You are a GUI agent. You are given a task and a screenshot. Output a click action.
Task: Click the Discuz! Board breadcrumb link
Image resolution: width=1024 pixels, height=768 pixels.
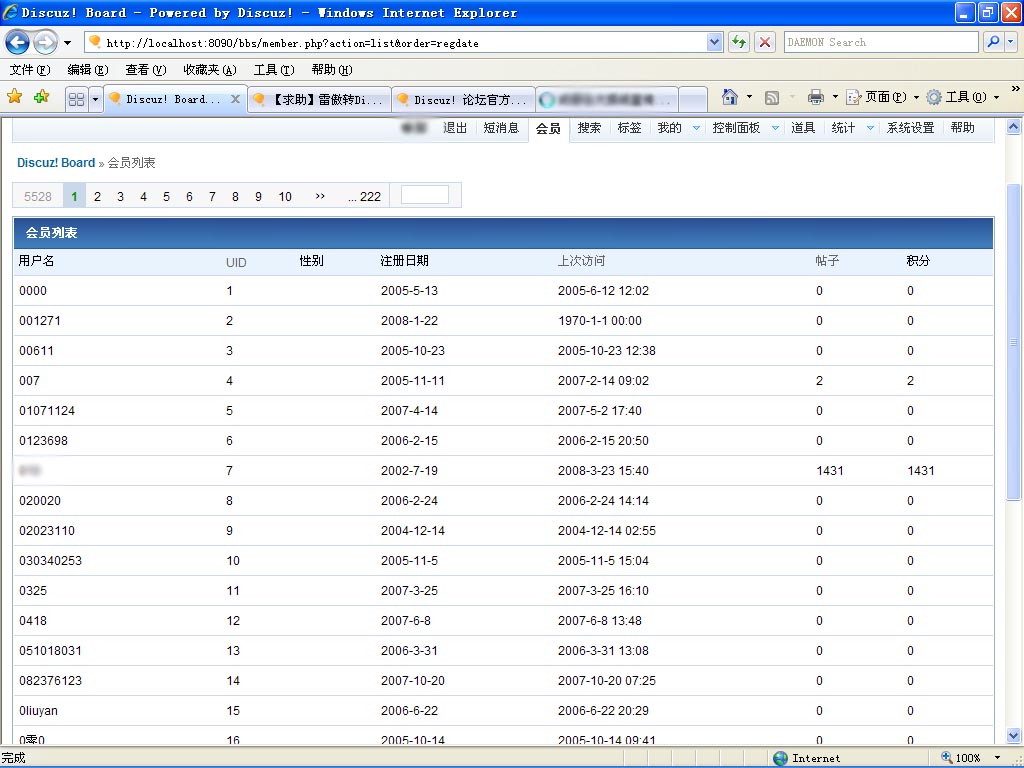click(x=56, y=163)
